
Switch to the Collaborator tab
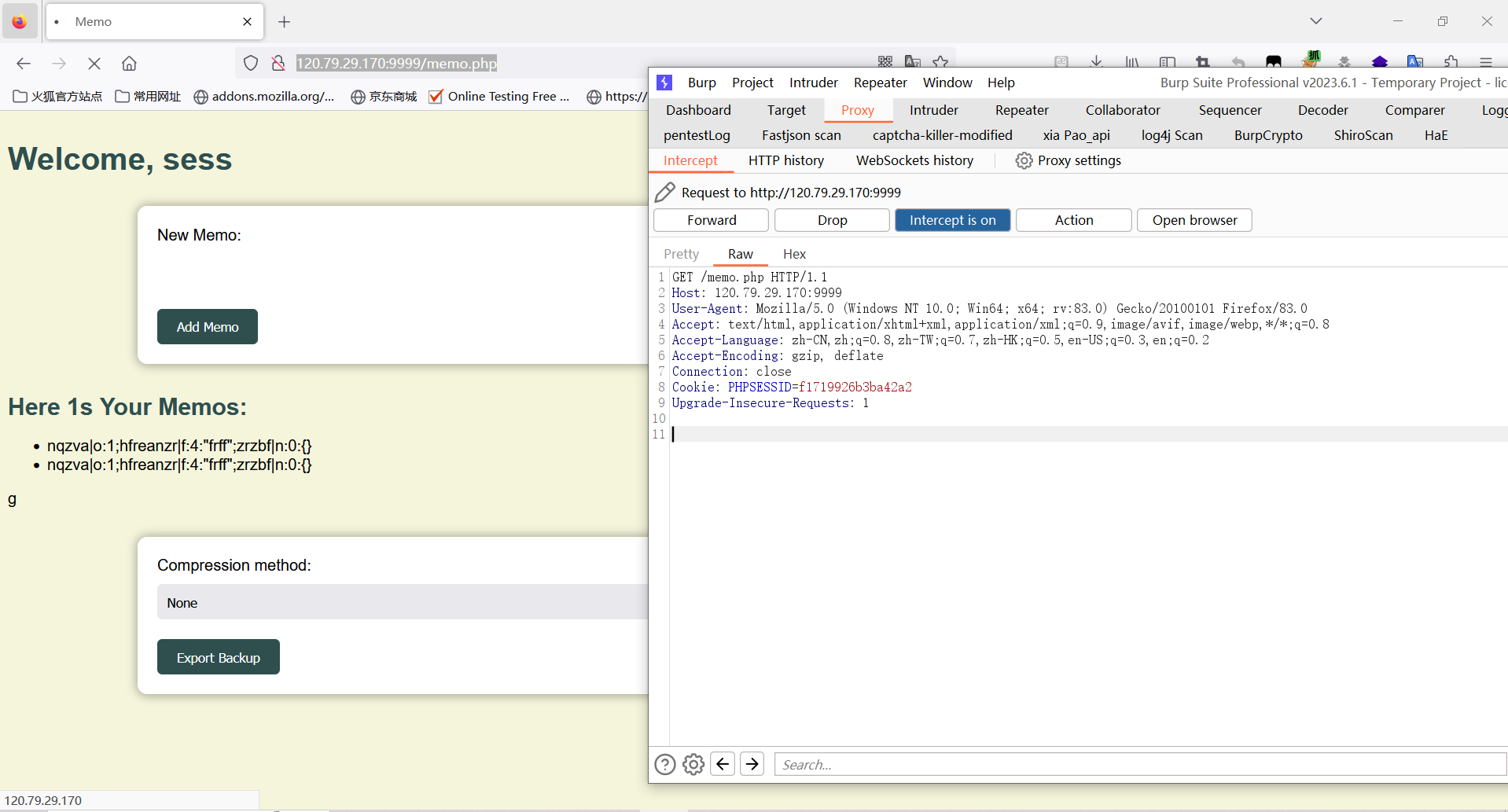click(1123, 110)
